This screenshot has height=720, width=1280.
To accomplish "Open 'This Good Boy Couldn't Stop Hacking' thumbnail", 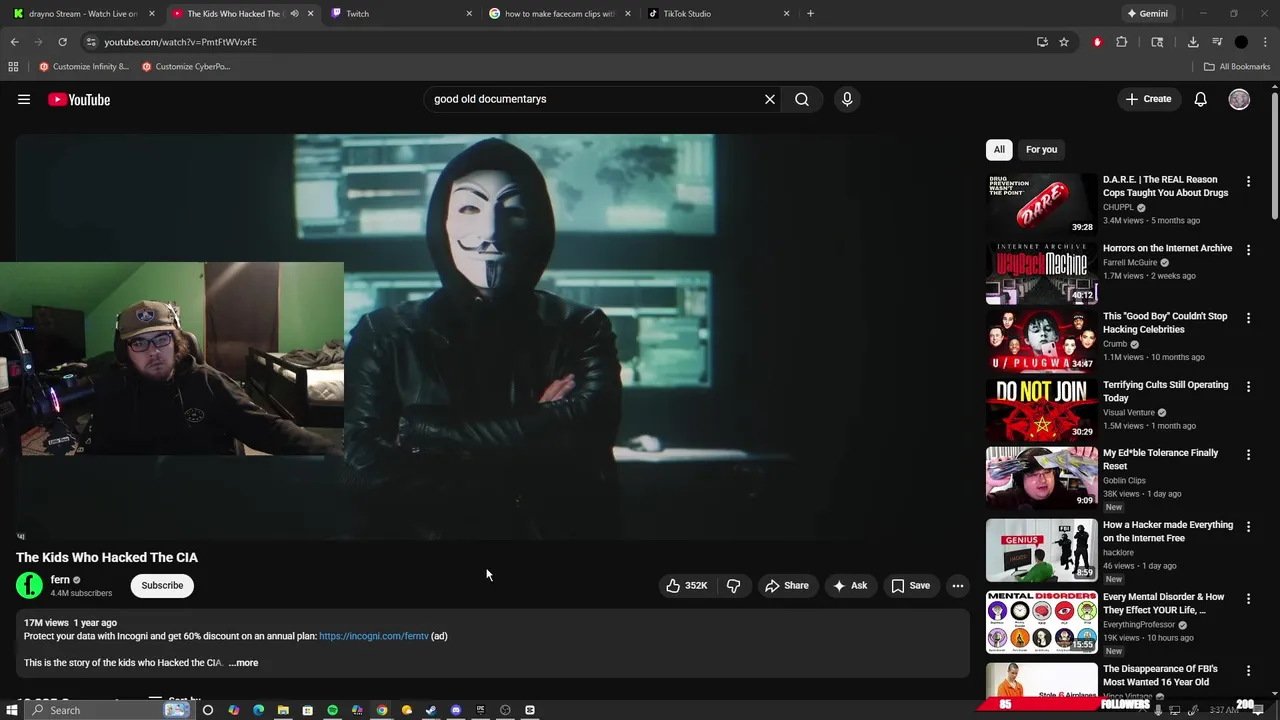I will click(1041, 340).
